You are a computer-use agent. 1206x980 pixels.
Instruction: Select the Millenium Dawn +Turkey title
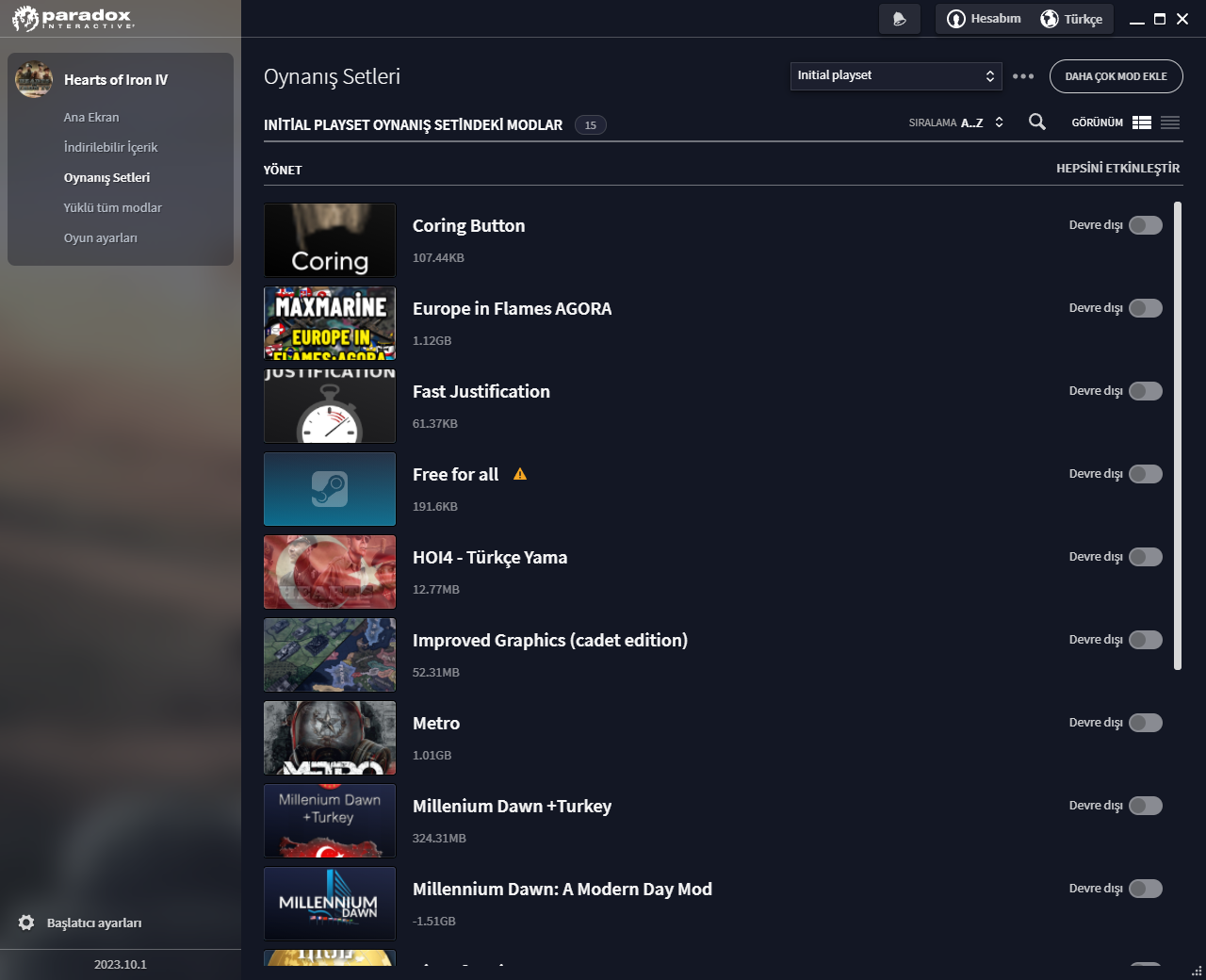(512, 806)
